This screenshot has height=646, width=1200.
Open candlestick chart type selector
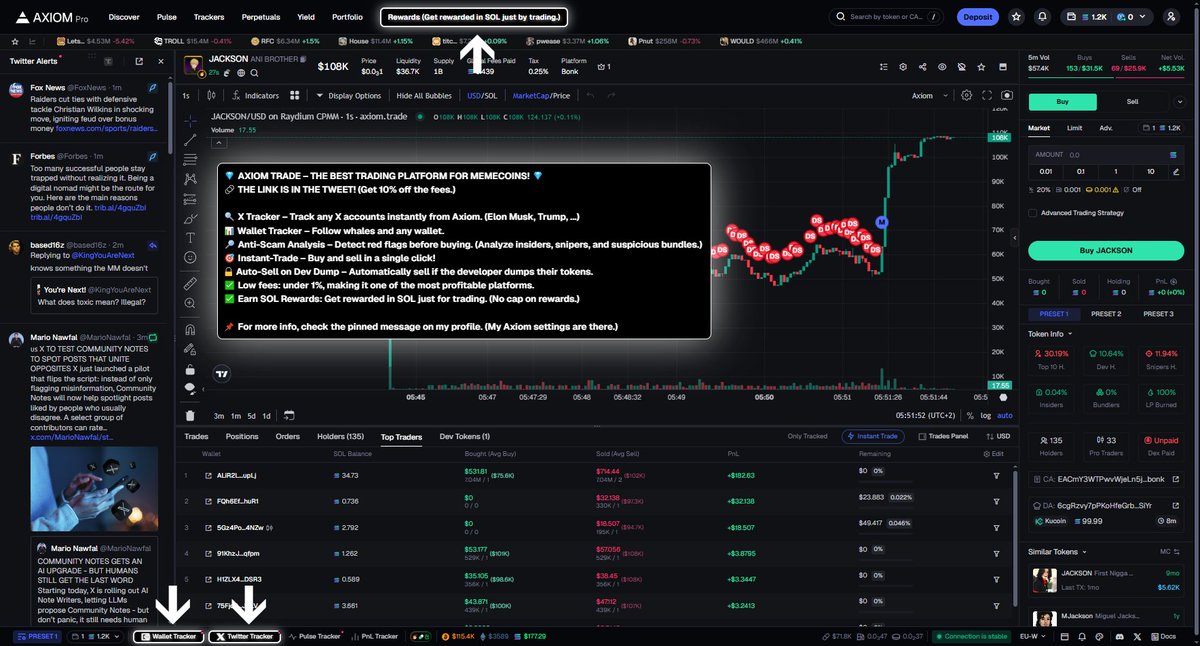click(209, 95)
